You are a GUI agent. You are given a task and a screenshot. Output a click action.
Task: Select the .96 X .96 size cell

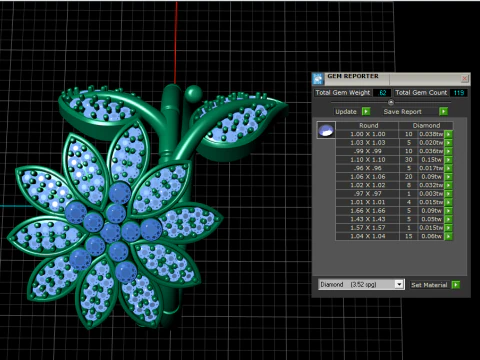click(368, 168)
